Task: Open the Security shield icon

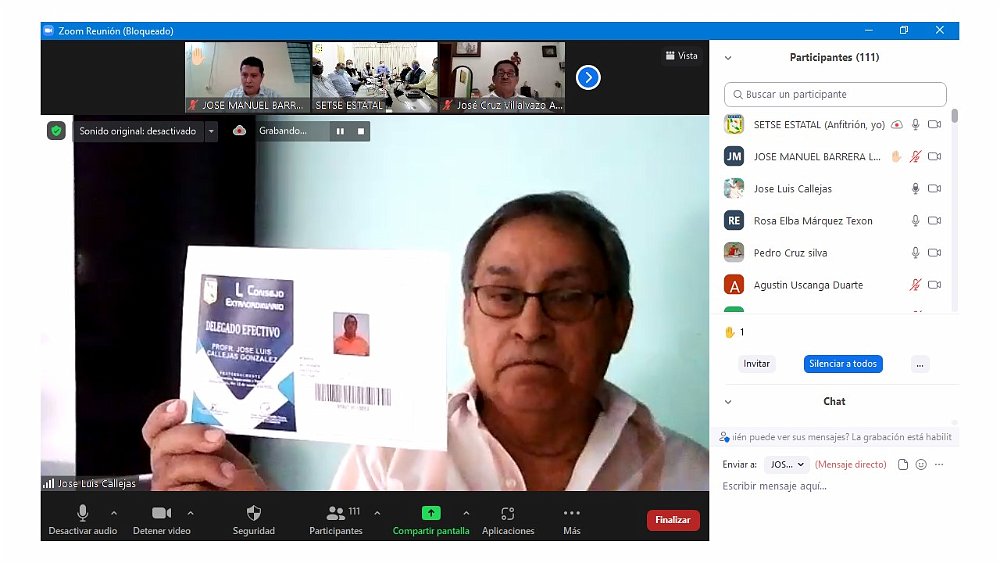Action: 253,513
